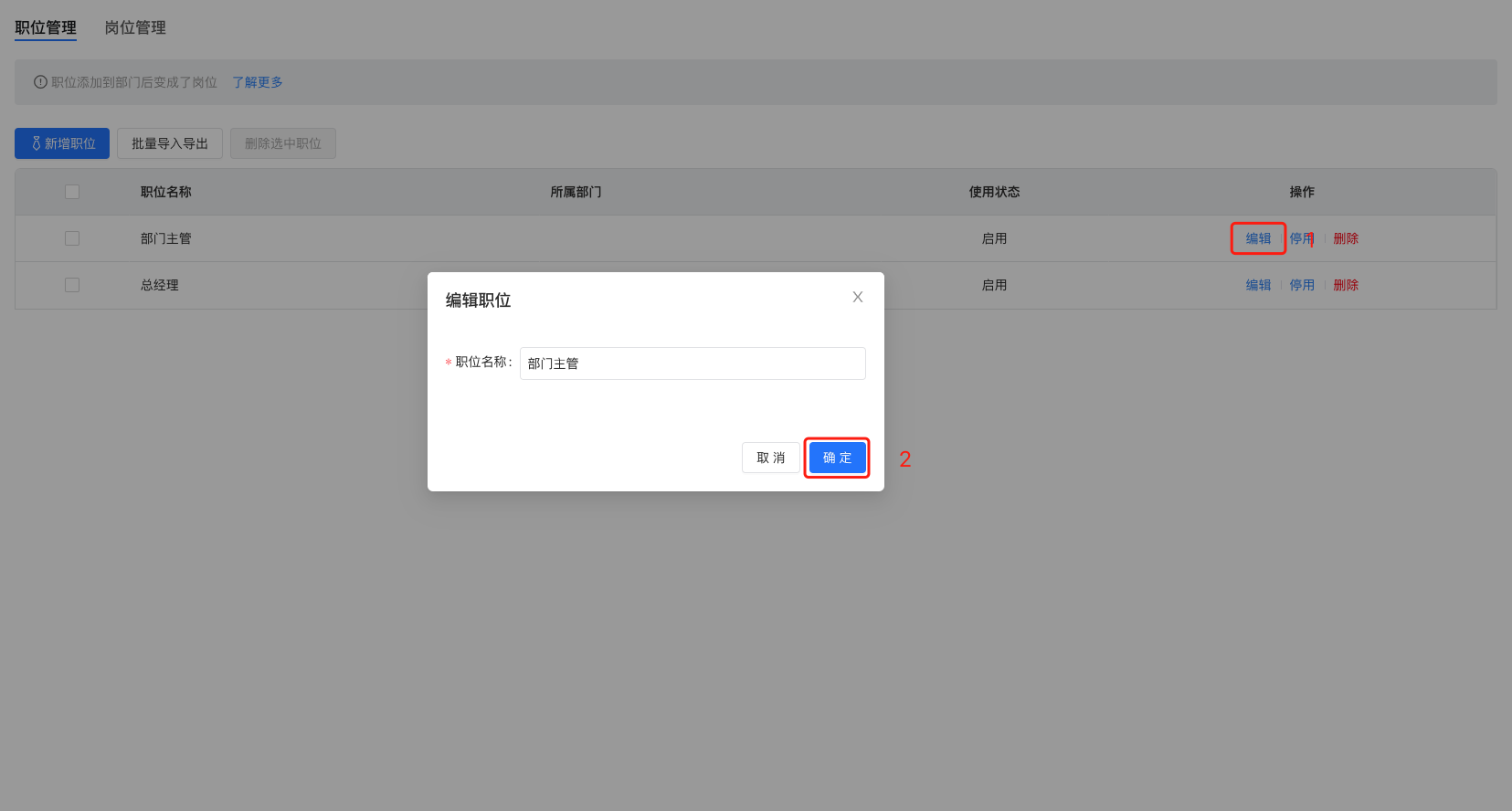Click 停用 for the 部门主管 row
Screen dimensions: 1512x811
coord(1301,238)
